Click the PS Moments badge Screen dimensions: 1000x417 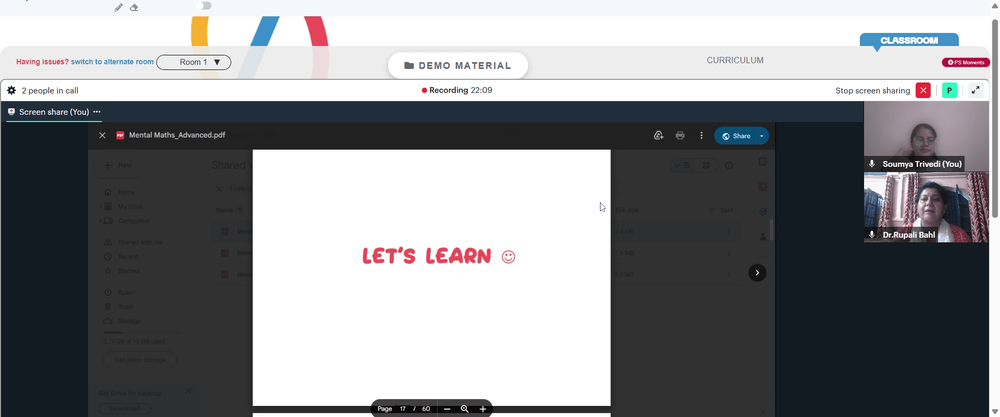coord(966,62)
